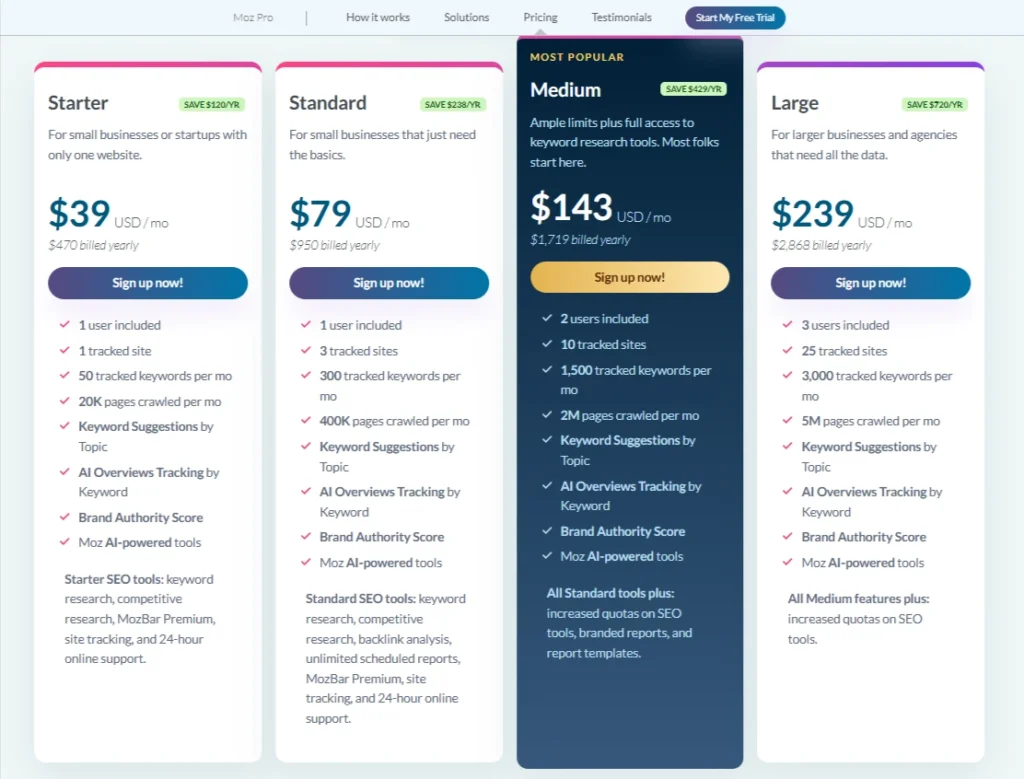
Task: Click checkmark beside Starter's 1 tracked site
Action: click(65, 350)
